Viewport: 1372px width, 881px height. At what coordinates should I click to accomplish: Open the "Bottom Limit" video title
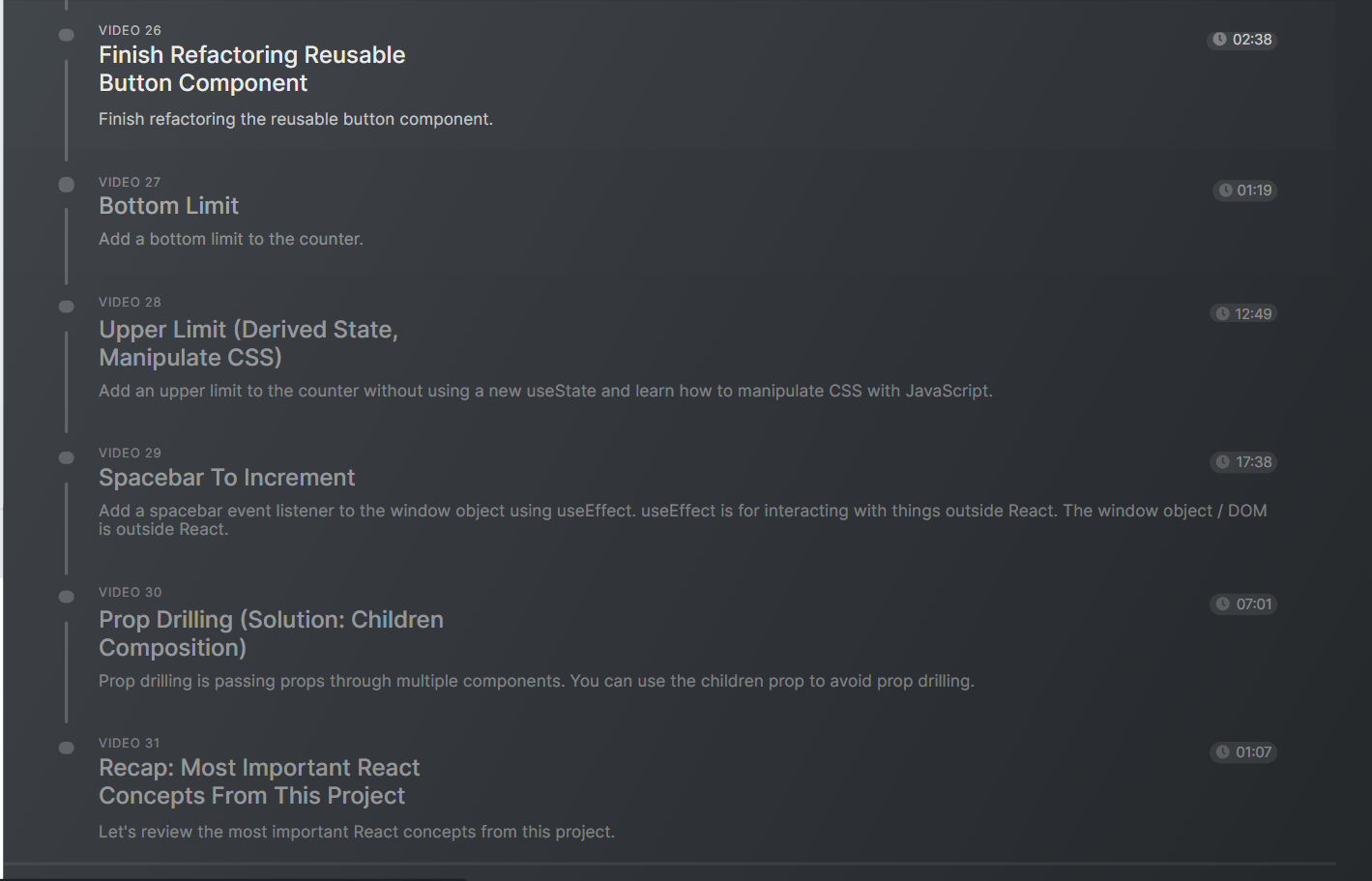168,206
